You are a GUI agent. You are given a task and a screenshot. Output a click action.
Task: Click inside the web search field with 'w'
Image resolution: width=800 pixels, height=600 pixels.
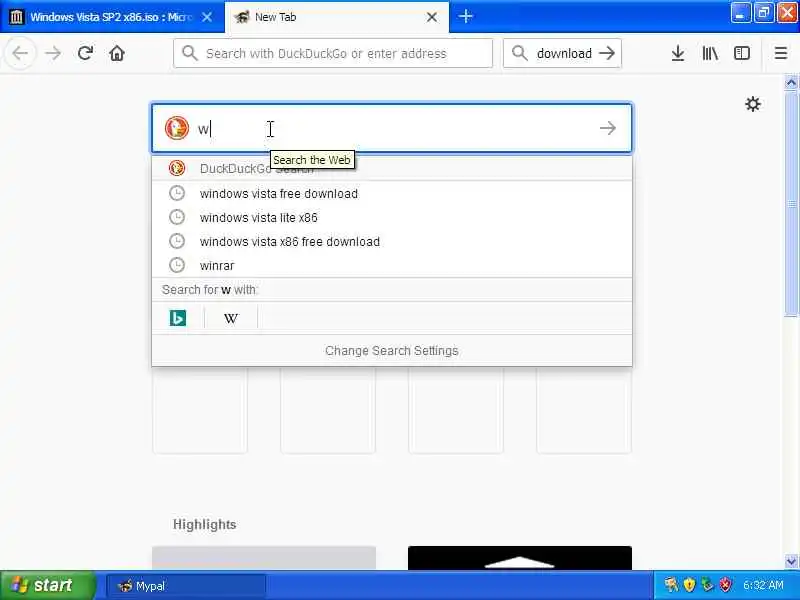click(392, 128)
